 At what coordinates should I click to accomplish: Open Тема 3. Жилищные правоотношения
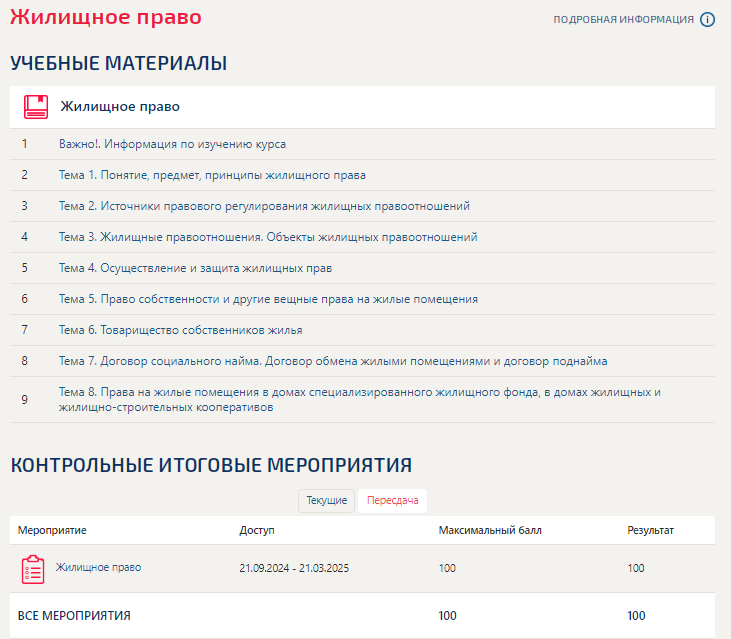(x=268, y=237)
